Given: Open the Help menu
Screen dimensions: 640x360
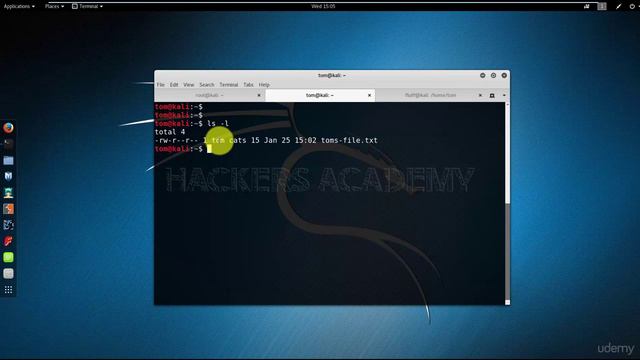Looking at the screenshot, I should [264, 84].
